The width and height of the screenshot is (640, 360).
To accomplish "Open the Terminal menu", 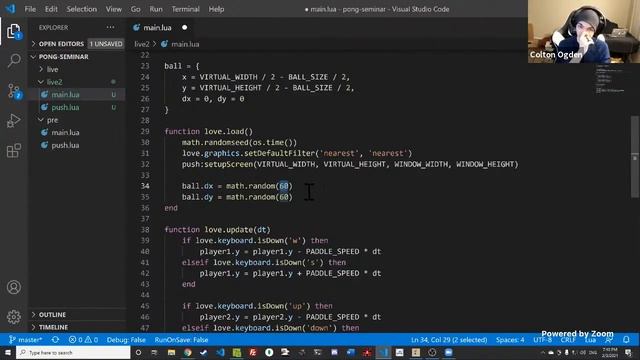I will click(x=185, y=9).
